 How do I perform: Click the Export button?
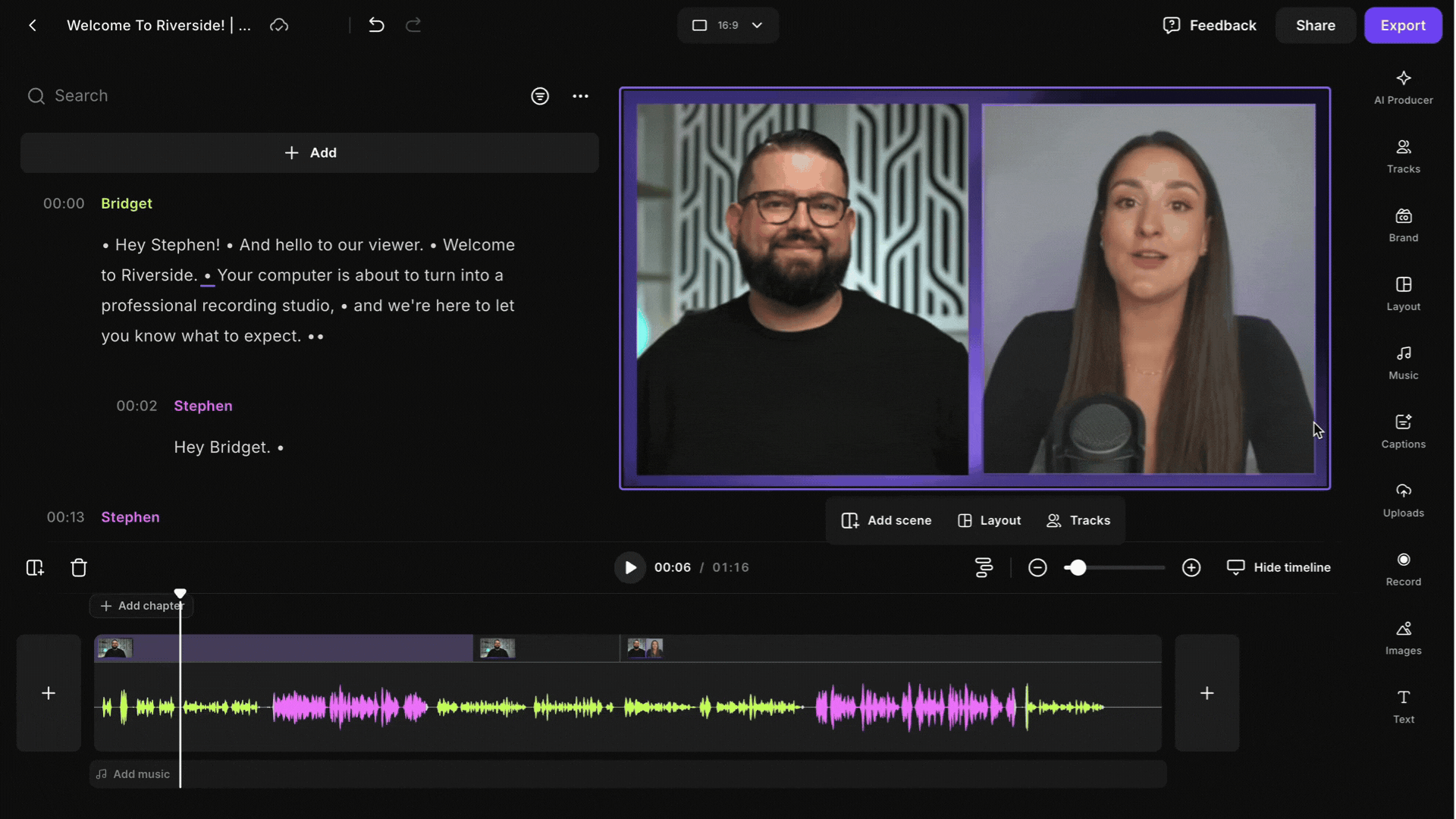(x=1402, y=25)
